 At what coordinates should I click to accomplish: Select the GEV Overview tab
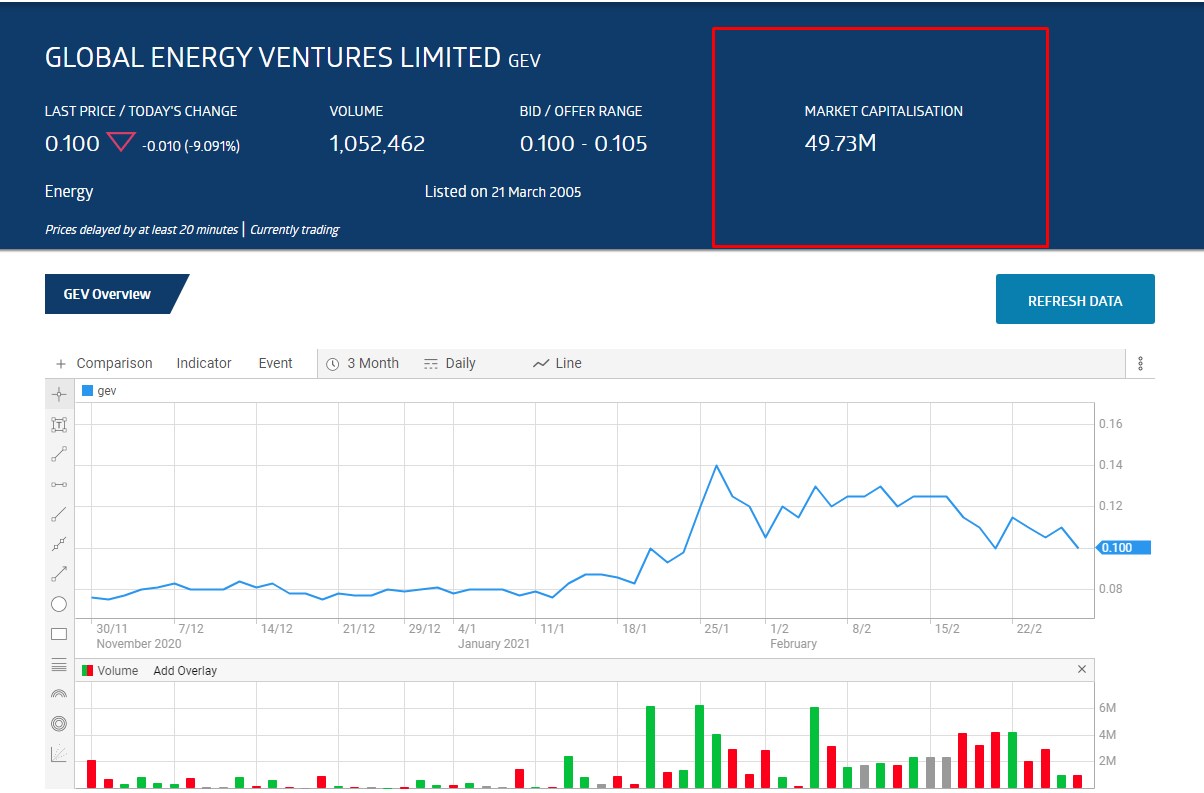[x=108, y=294]
